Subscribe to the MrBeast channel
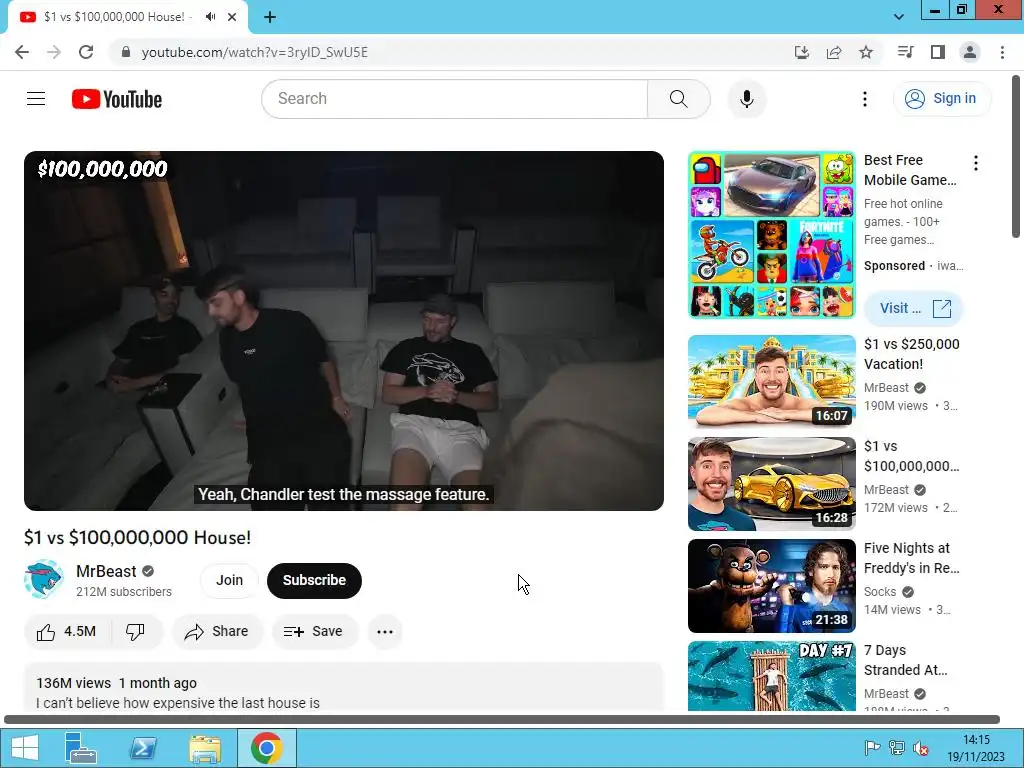Viewport: 1024px width, 768px height. click(314, 580)
